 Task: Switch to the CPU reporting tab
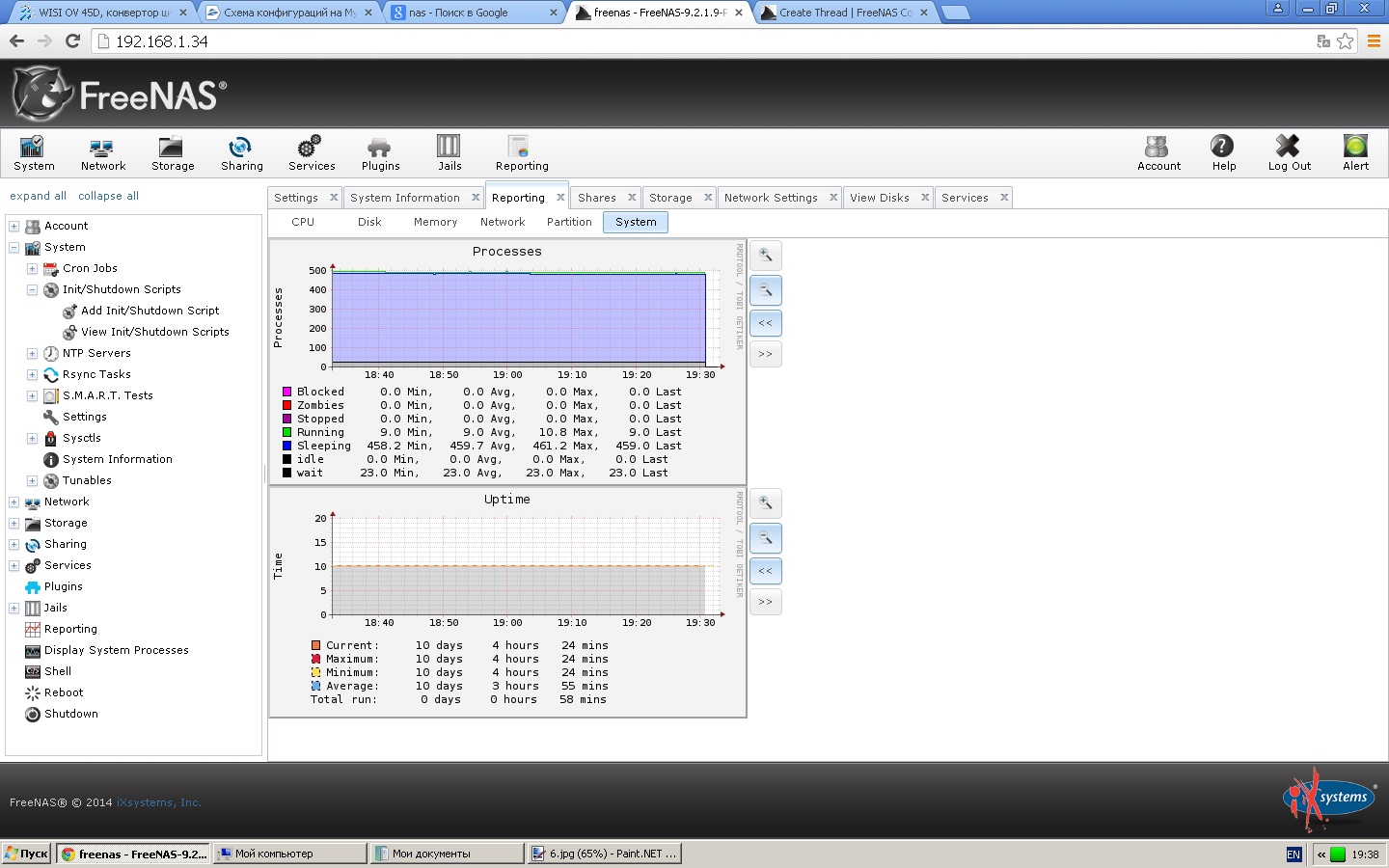(303, 222)
